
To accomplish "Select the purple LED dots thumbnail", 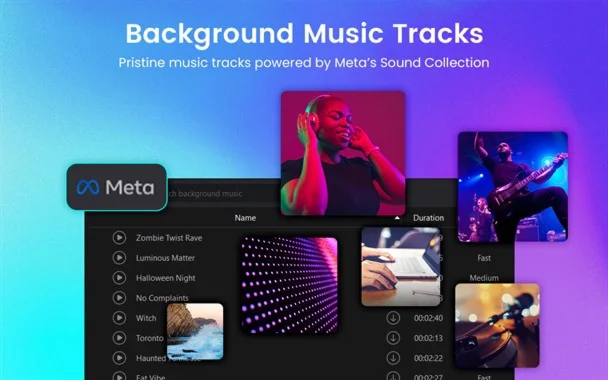I will click(289, 285).
